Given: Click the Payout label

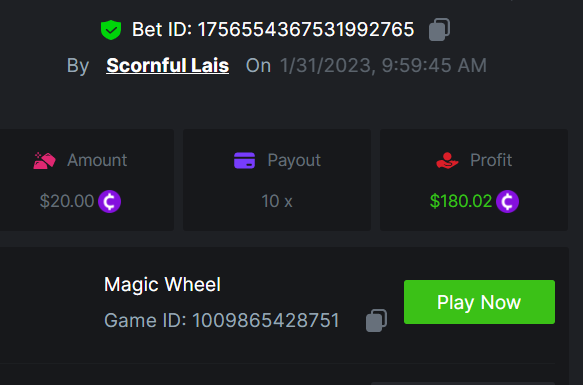Looking at the screenshot, I should click(294, 161).
